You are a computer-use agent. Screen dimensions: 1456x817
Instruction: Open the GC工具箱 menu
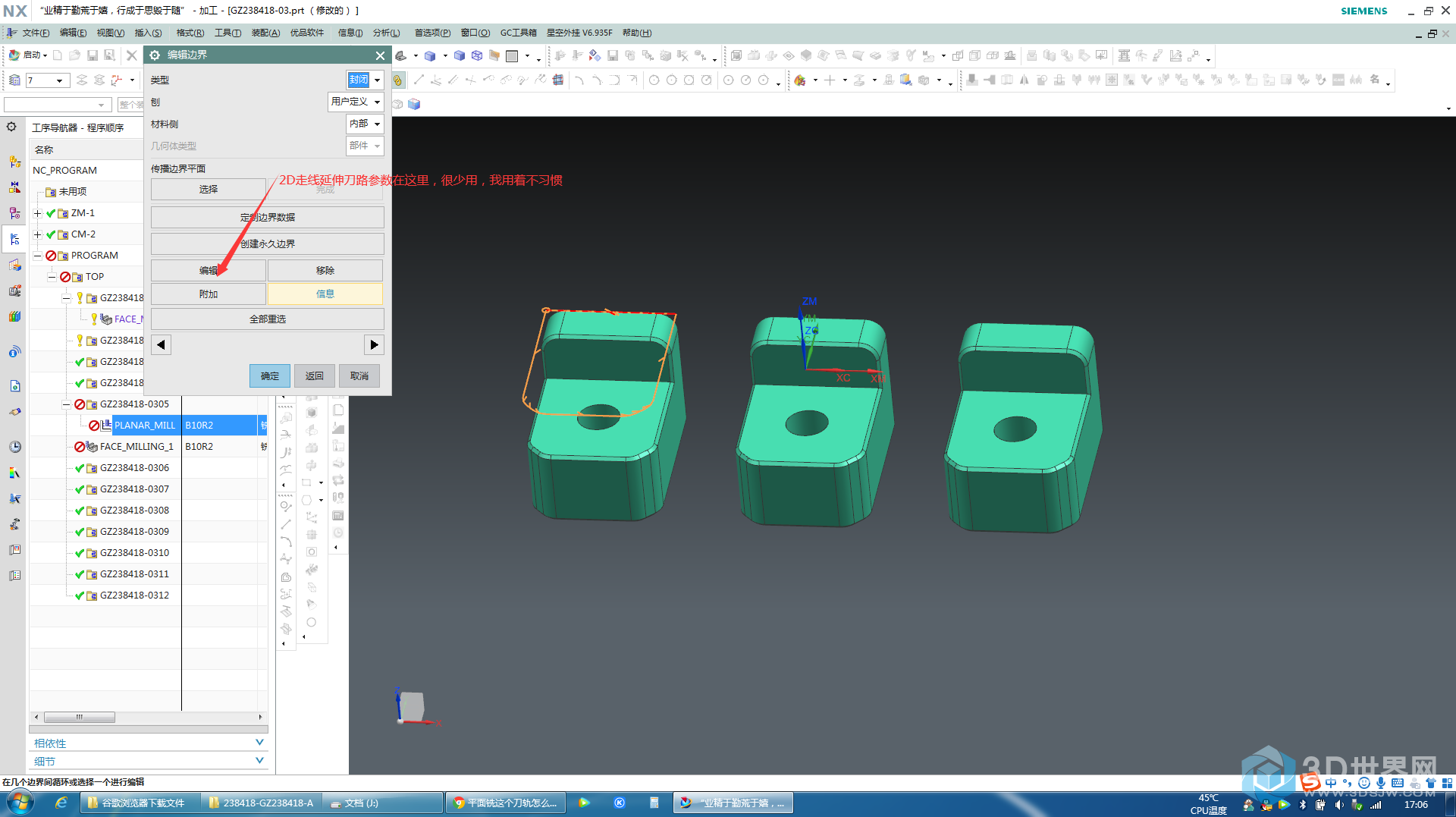(x=519, y=33)
